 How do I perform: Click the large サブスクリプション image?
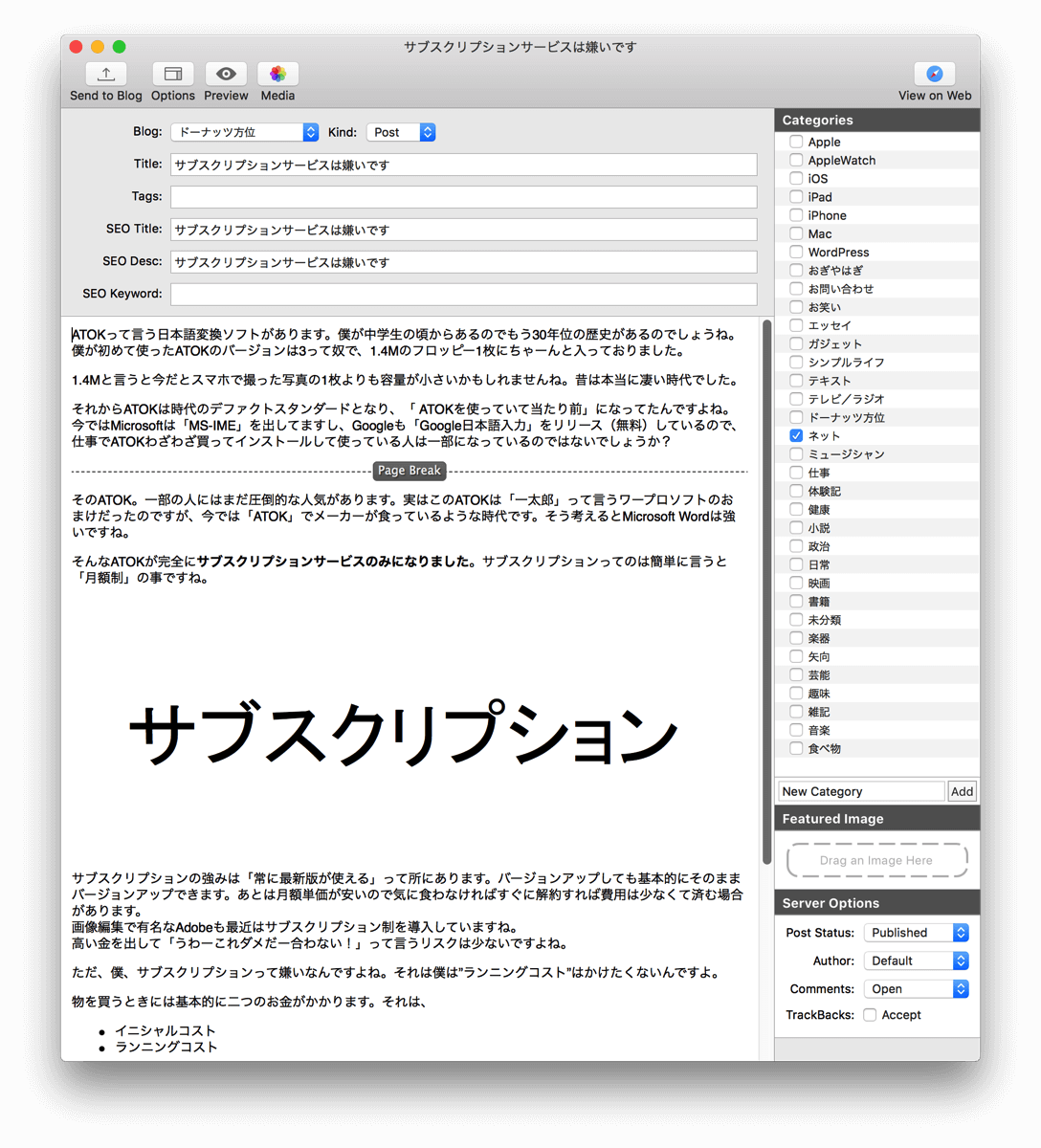pyautogui.click(x=403, y=734)
